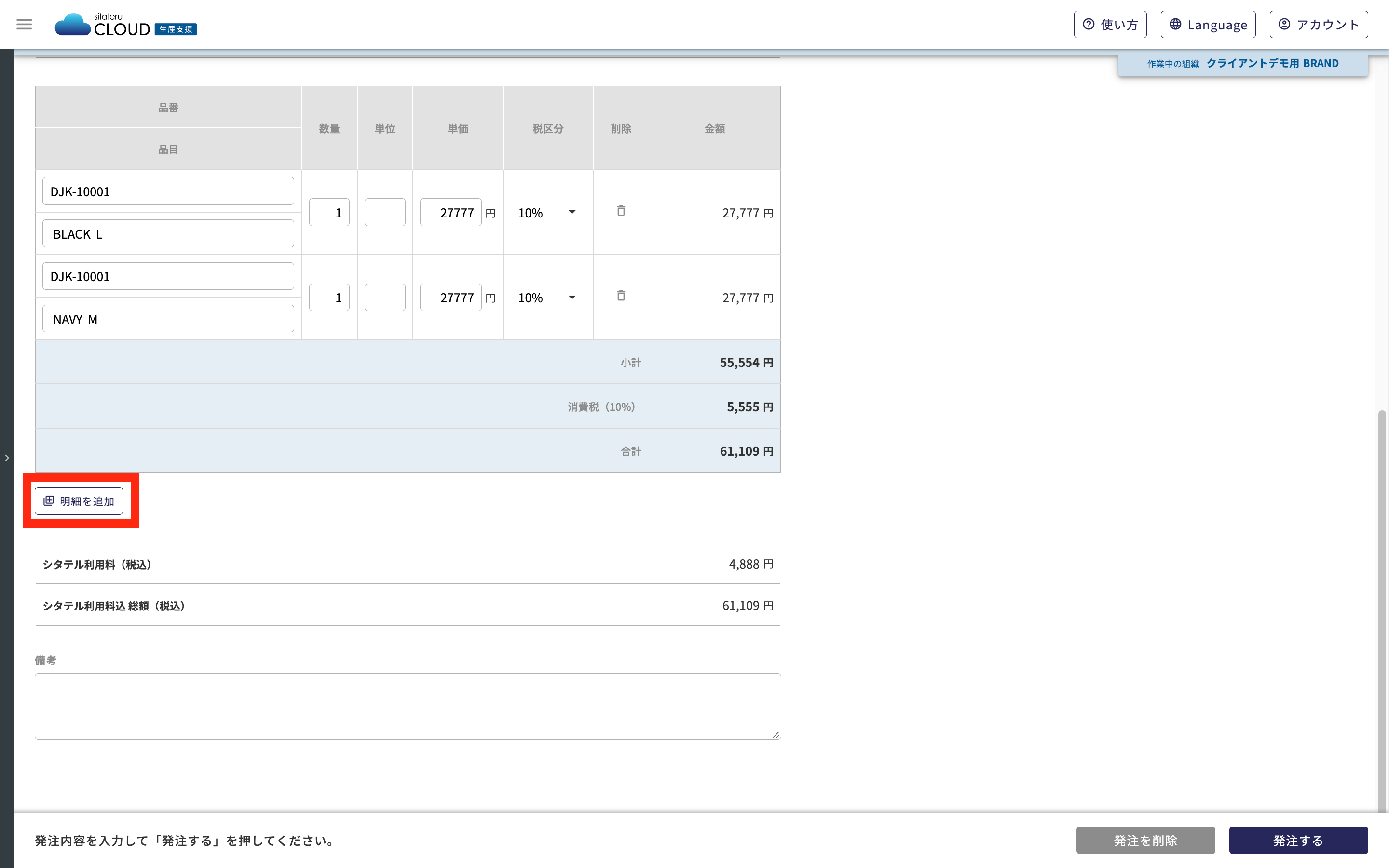Open the hamburger menu icon
Viewport: 1389px width, 868px height.
(x=24, y=24)
